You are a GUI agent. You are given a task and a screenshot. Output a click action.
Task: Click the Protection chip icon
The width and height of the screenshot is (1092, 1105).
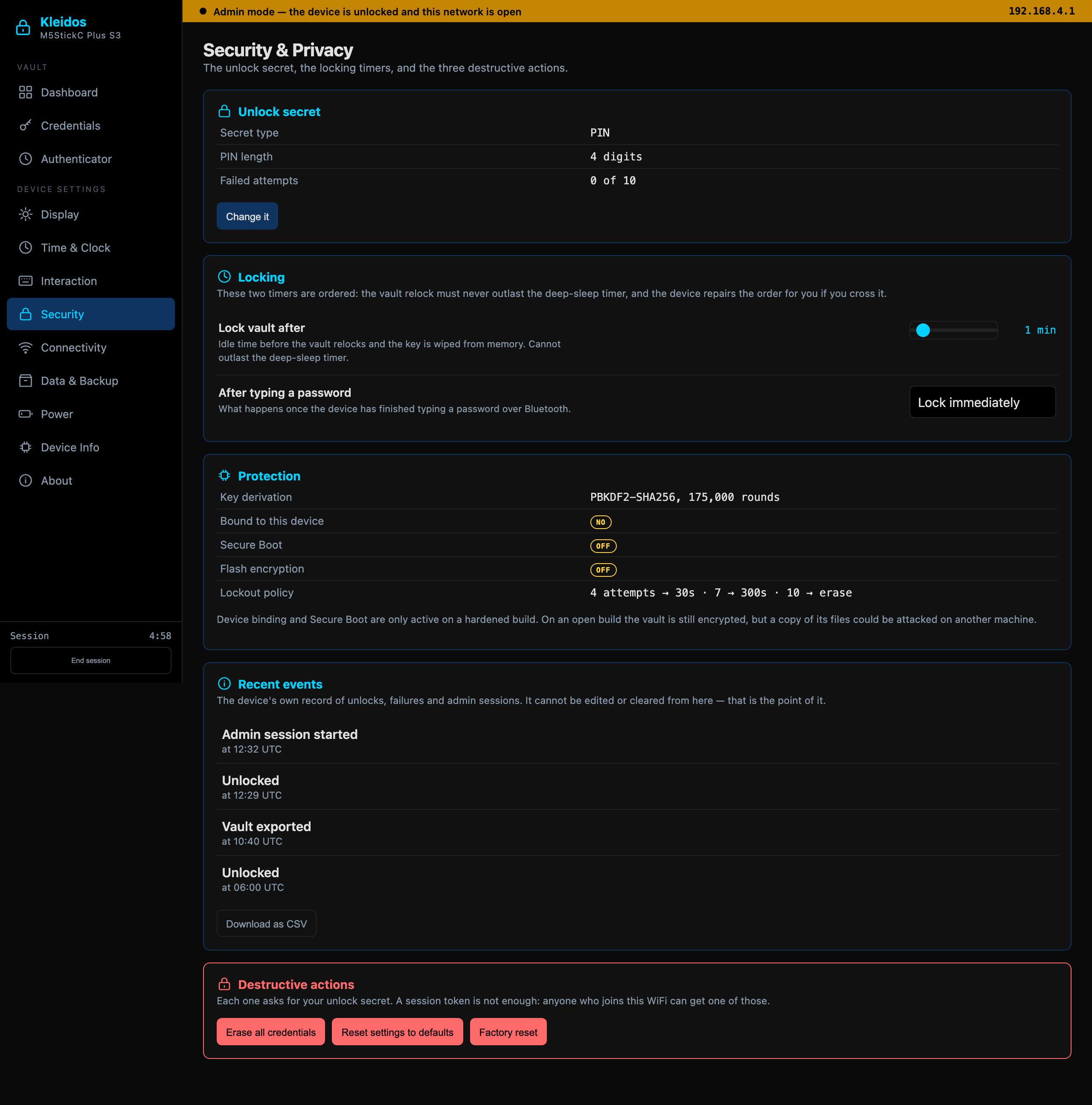coord(224,475)
